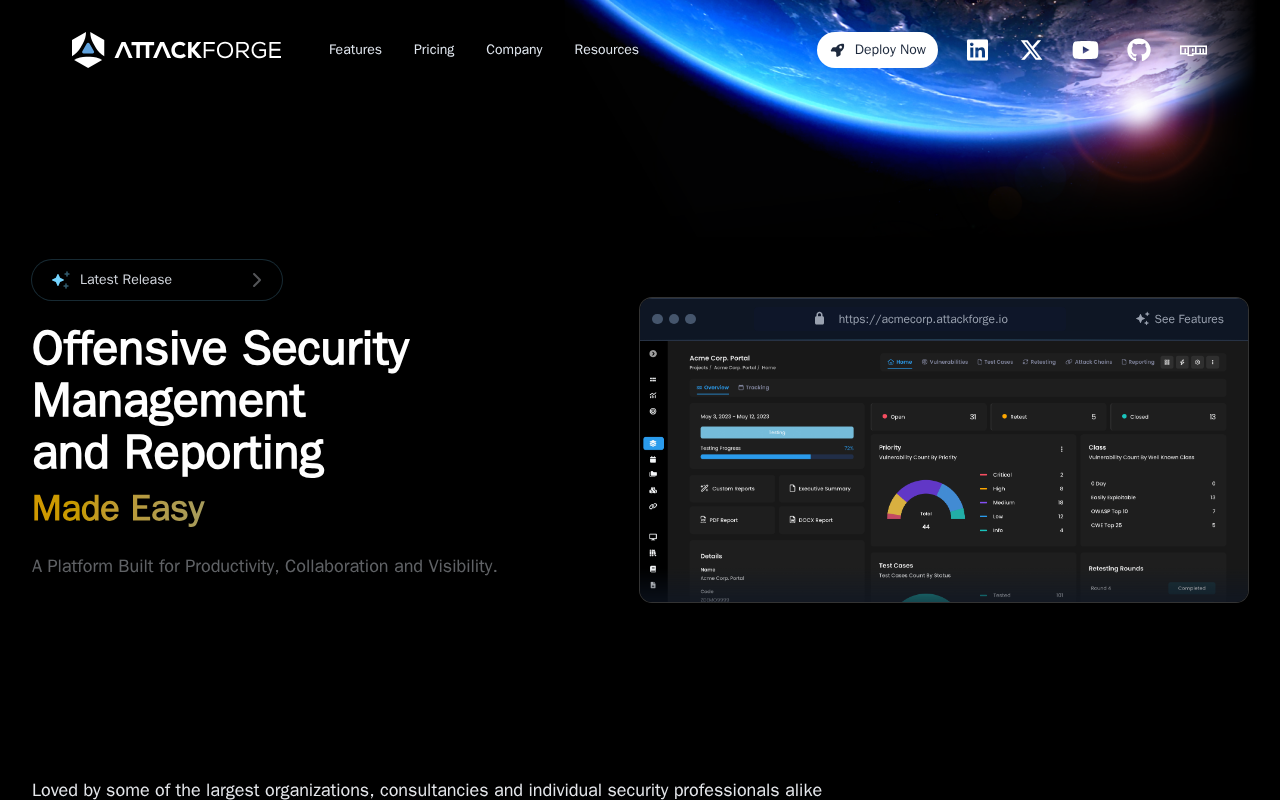Click the acmecorp.attackforge.io URL text
1280x800 pixels.
923,319
